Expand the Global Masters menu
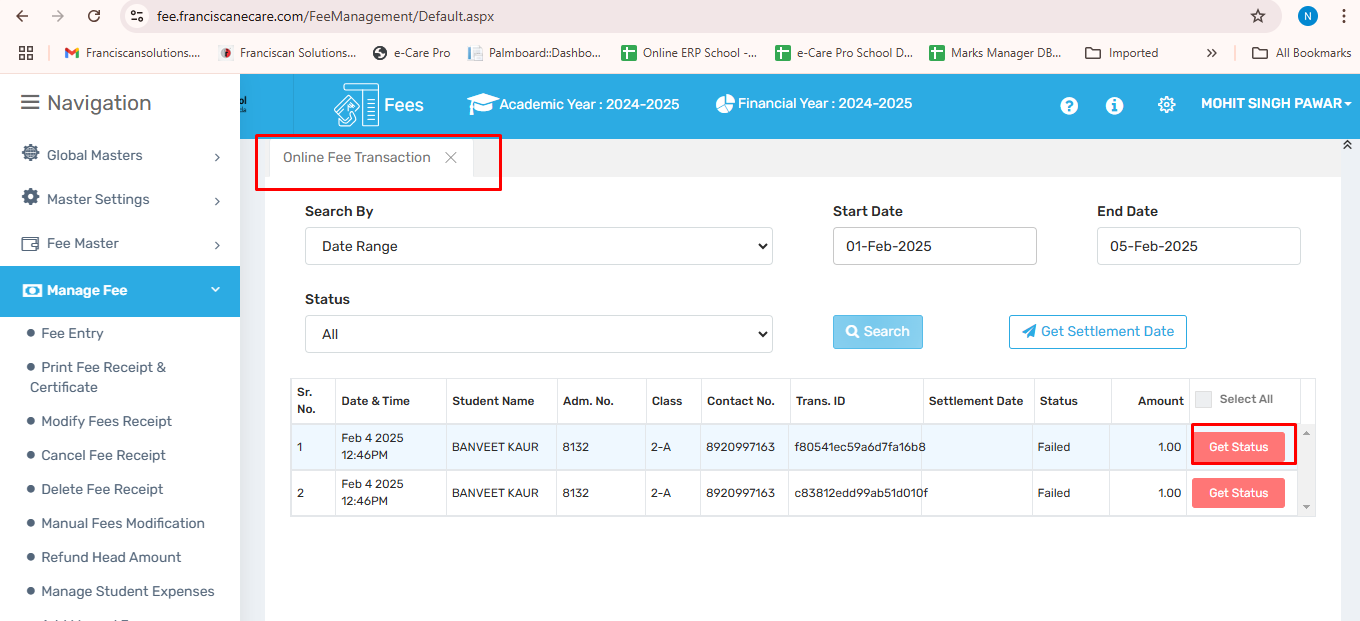Viewport: 1360px width, 621px height. point(120,155)
